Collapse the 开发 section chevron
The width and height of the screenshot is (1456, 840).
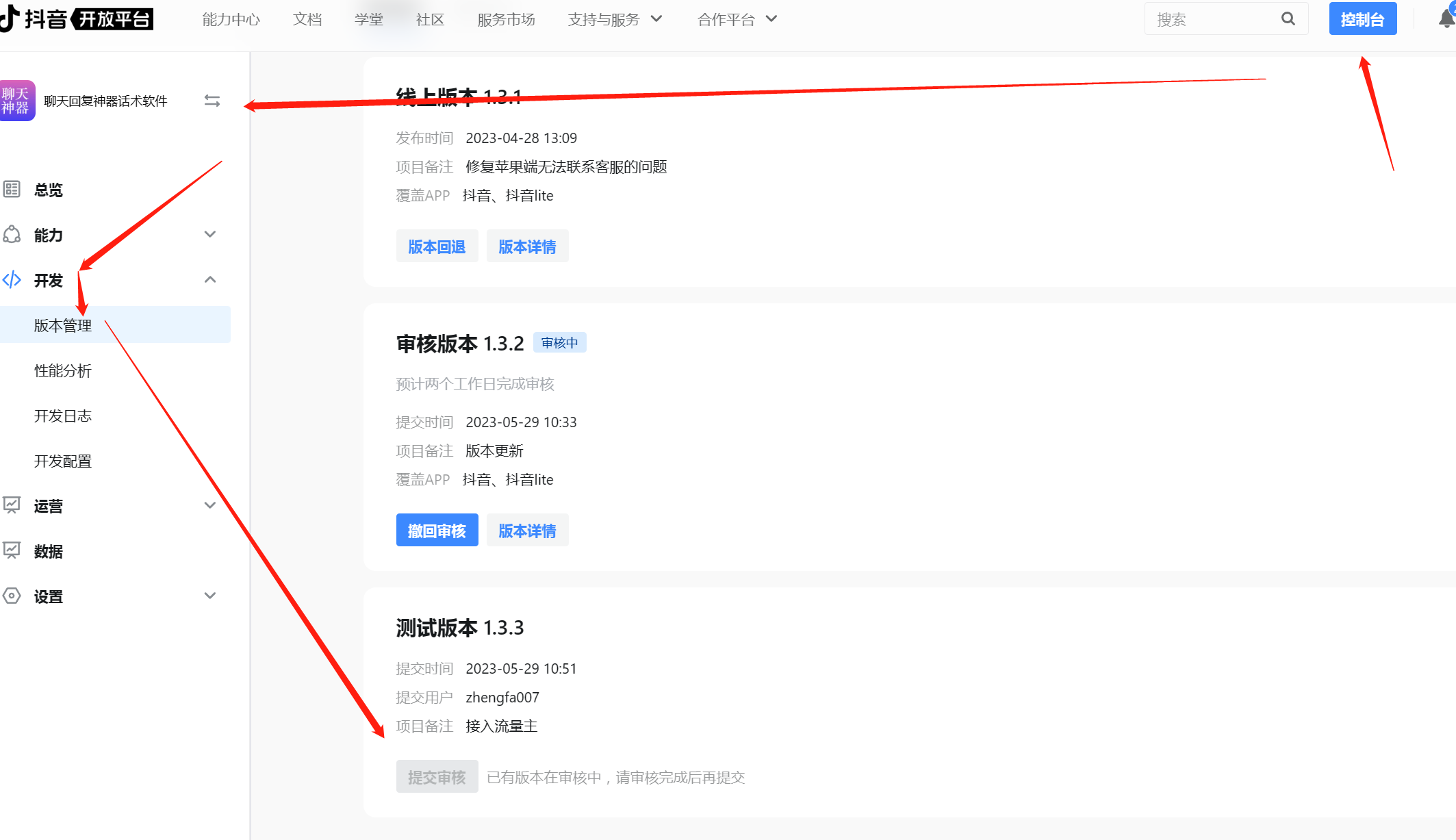[210, 279]
